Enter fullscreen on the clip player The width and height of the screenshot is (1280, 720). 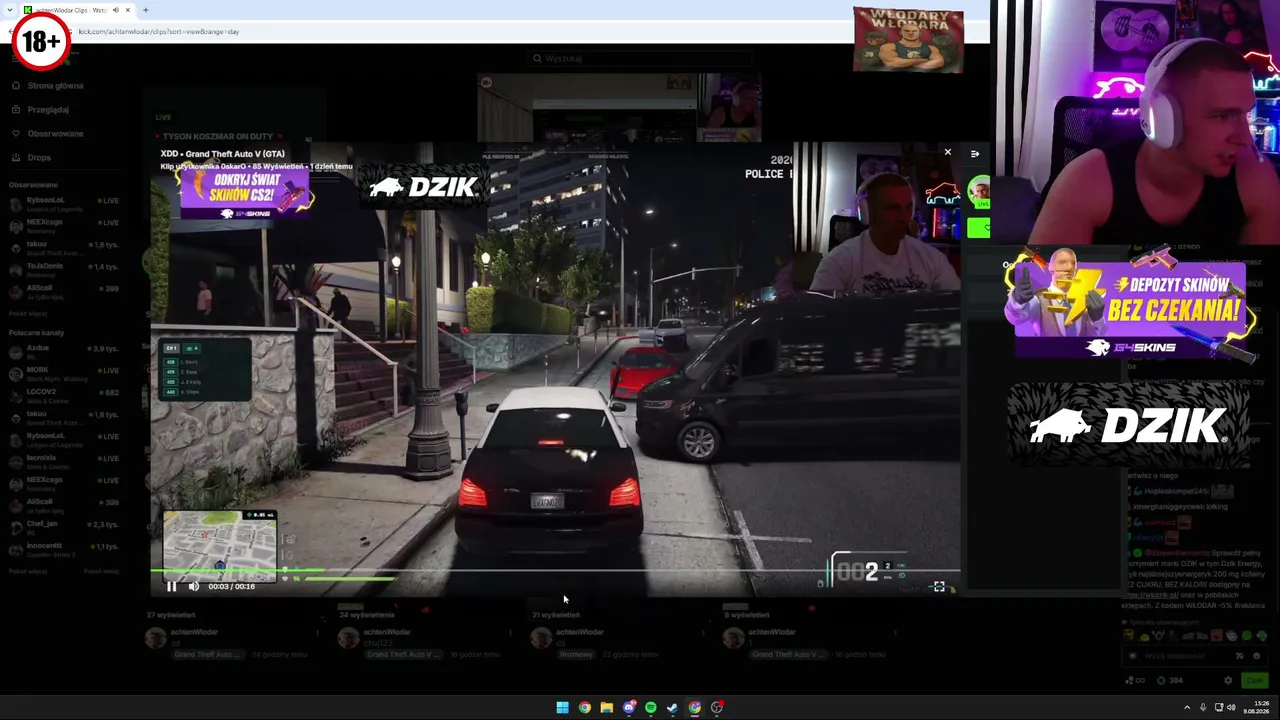[x=939, y=586]
